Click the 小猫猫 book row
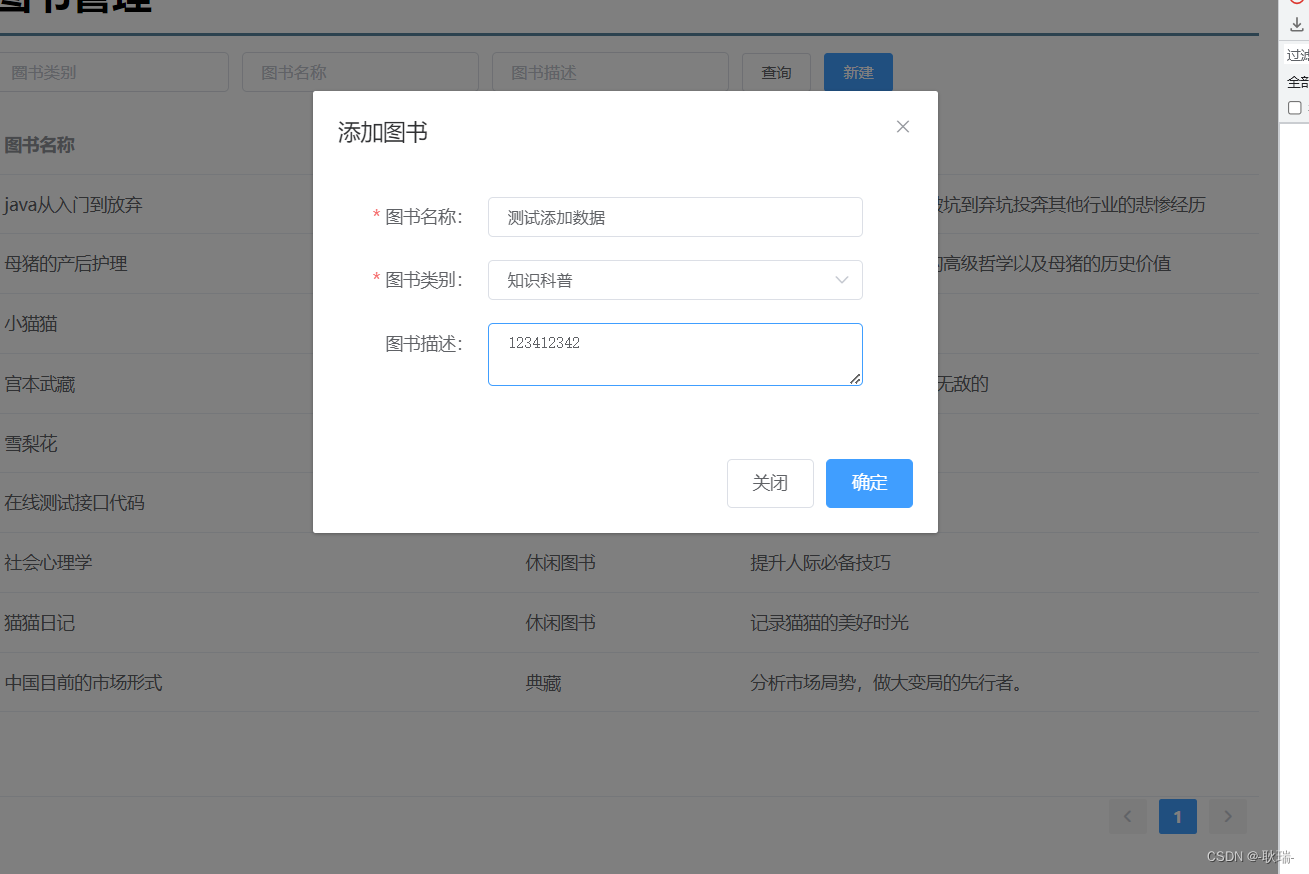 (31, 324)
